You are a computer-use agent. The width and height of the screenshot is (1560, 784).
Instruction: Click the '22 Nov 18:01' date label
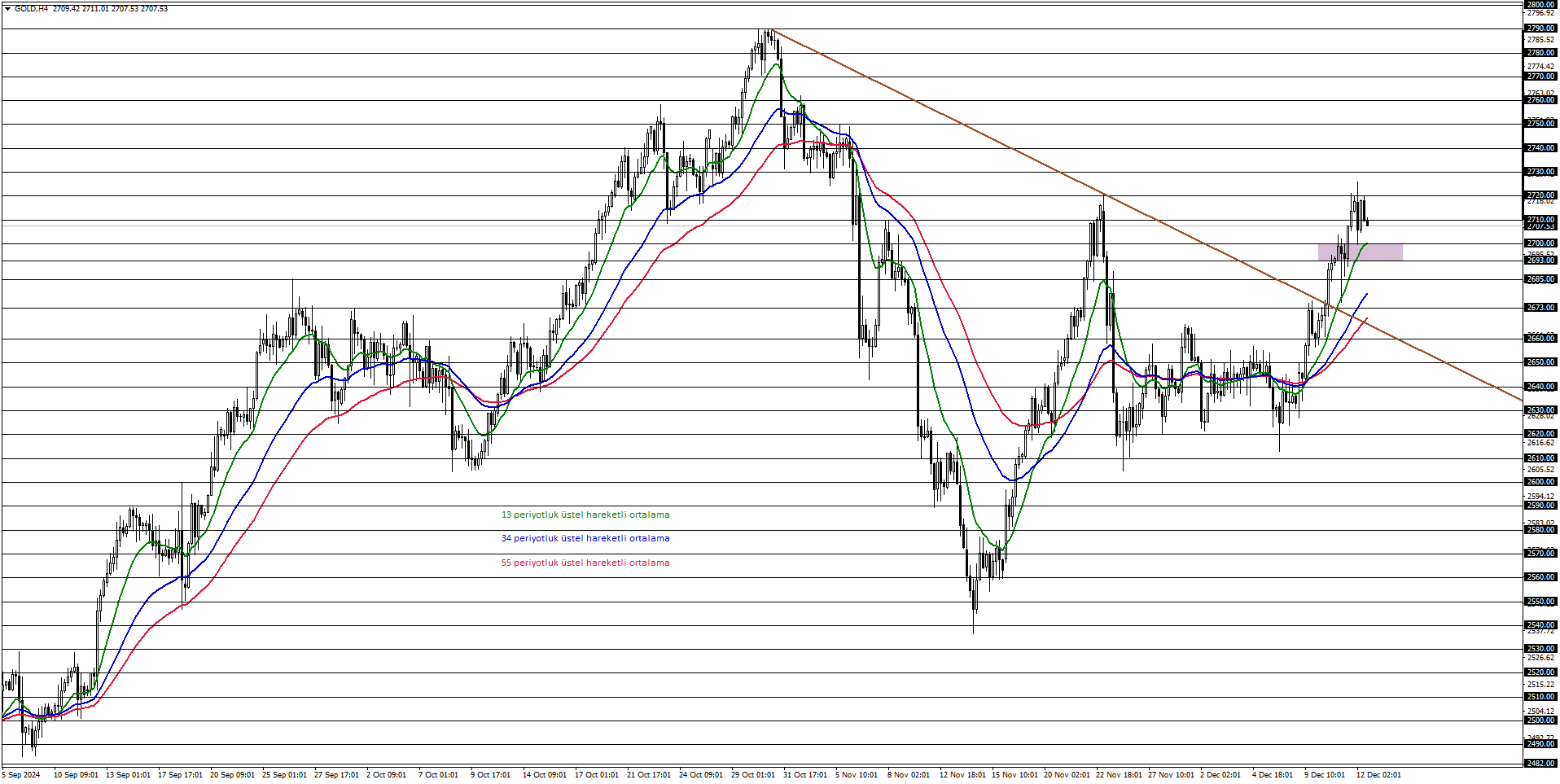tap(1119, 775)
